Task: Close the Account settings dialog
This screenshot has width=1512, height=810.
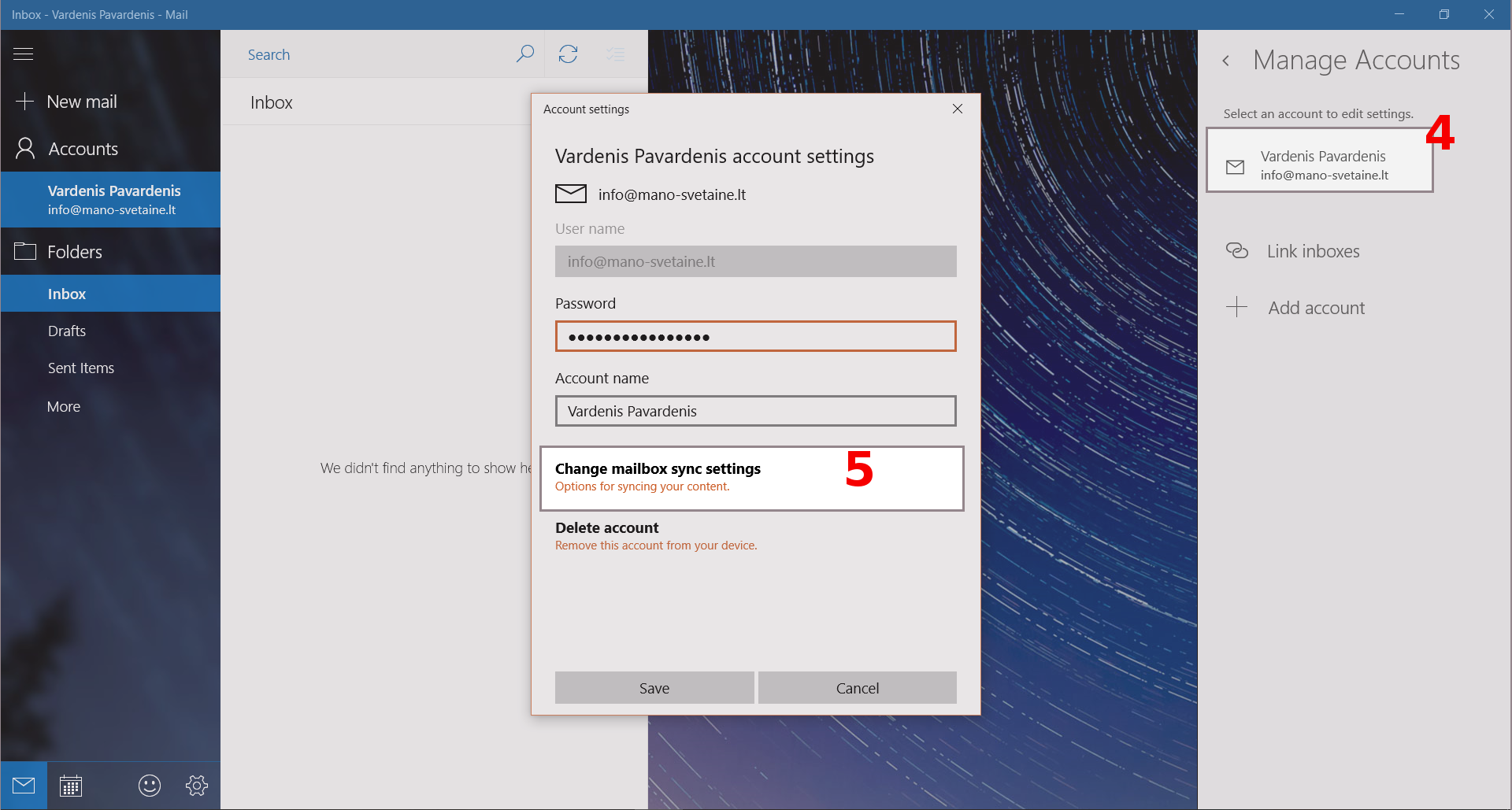Action: pos(958,109)
